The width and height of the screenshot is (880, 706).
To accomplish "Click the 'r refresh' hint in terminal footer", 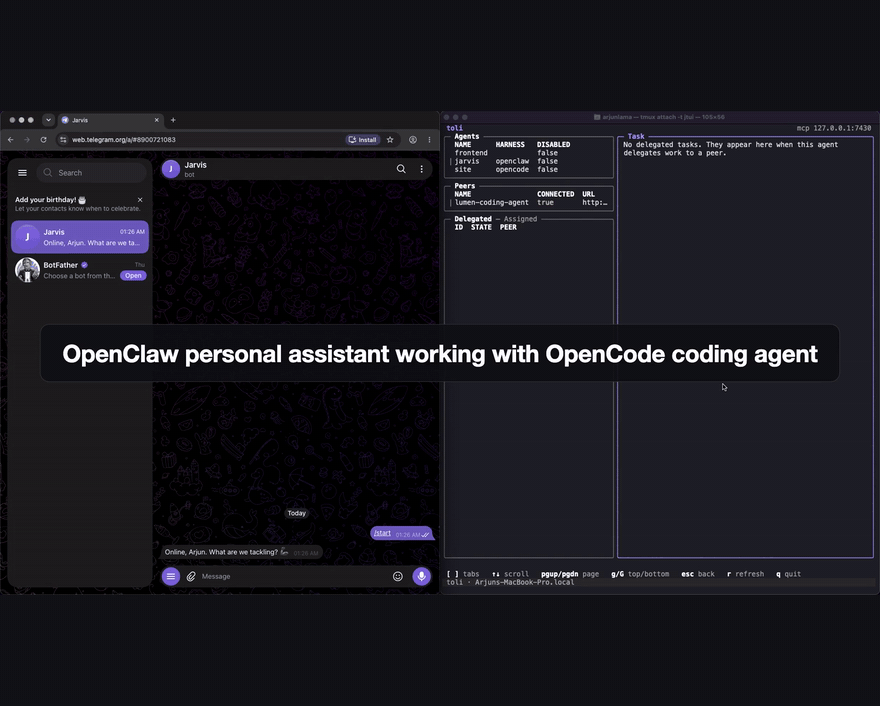I will 745,574.
